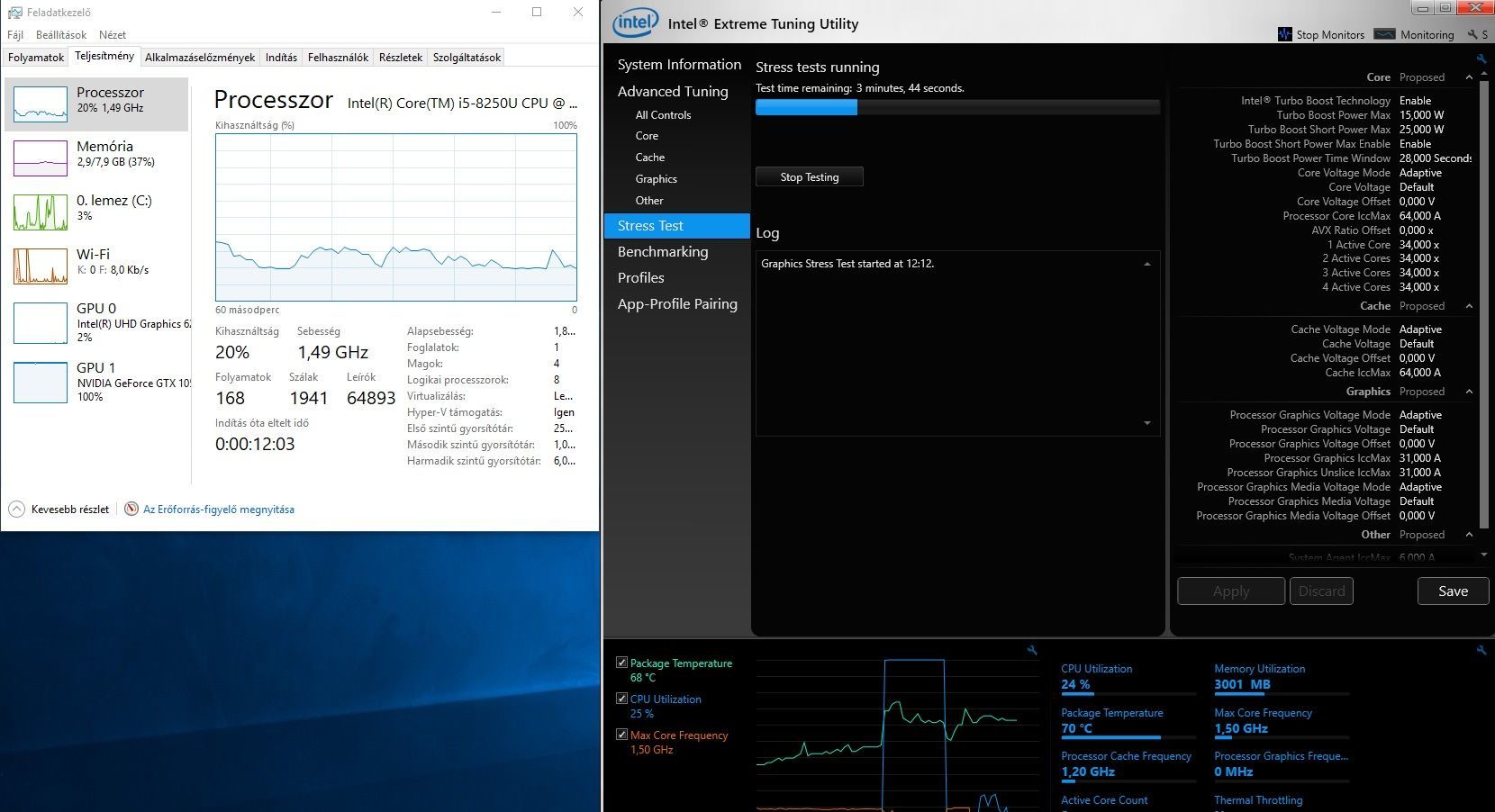The image size is (1495, 812).
Task: Switch to the Folyamatok tab
Action: click(x=36, y=57)
